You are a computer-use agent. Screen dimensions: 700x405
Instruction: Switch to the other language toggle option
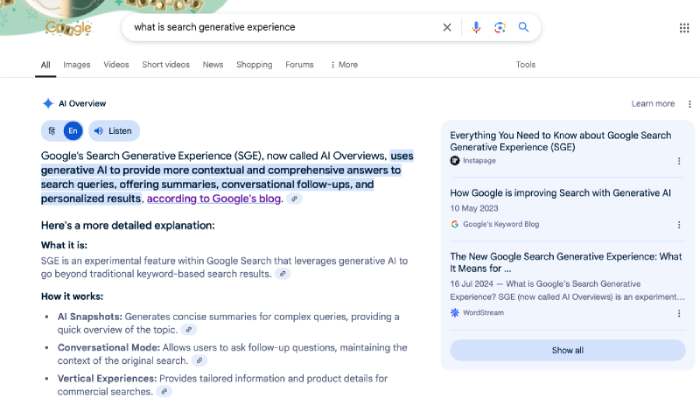[52, 131]
